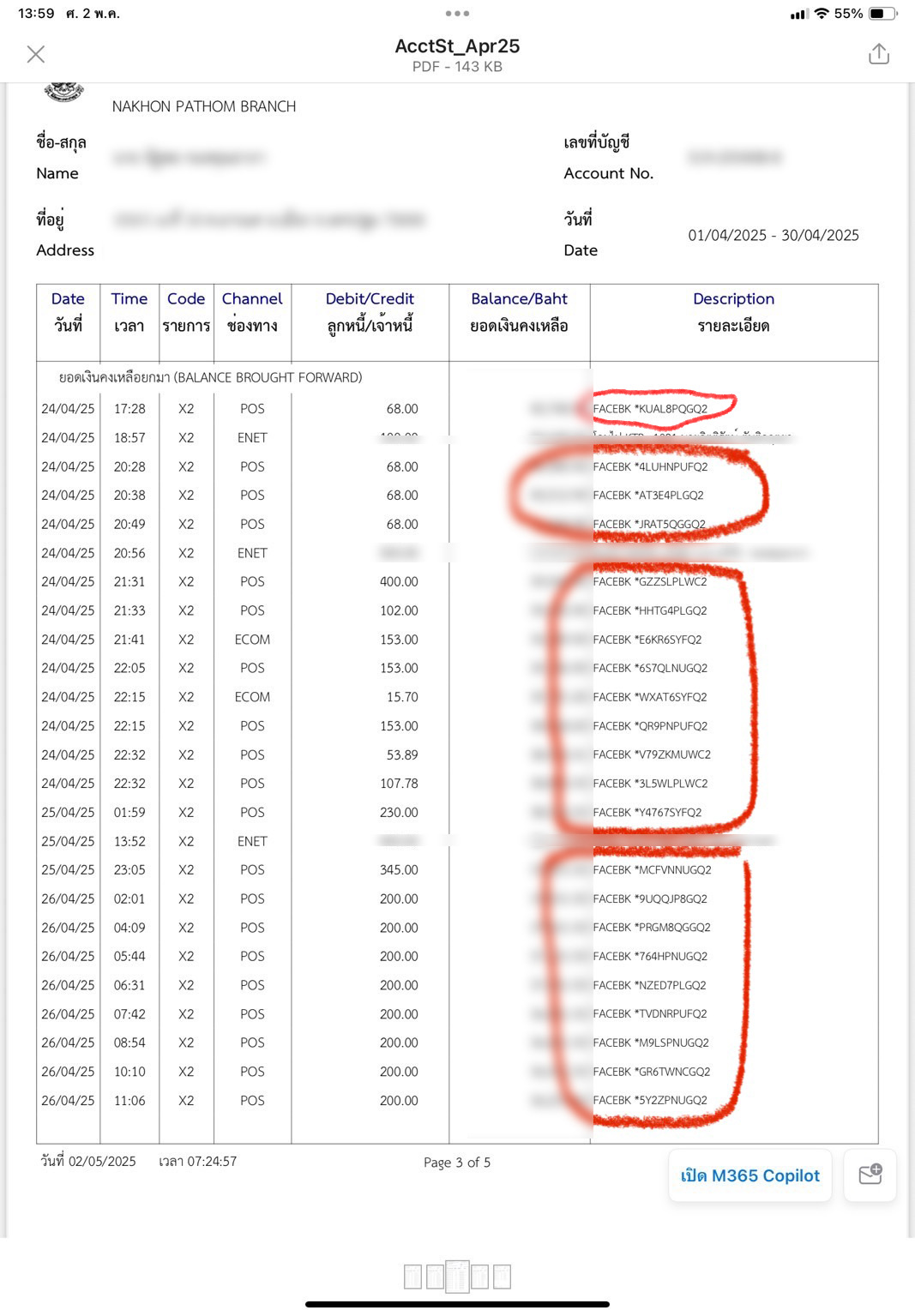915x1316 pixels.
Task: Select description FACEBK *Y4767SYFQ2
Action: pos(647,812)
